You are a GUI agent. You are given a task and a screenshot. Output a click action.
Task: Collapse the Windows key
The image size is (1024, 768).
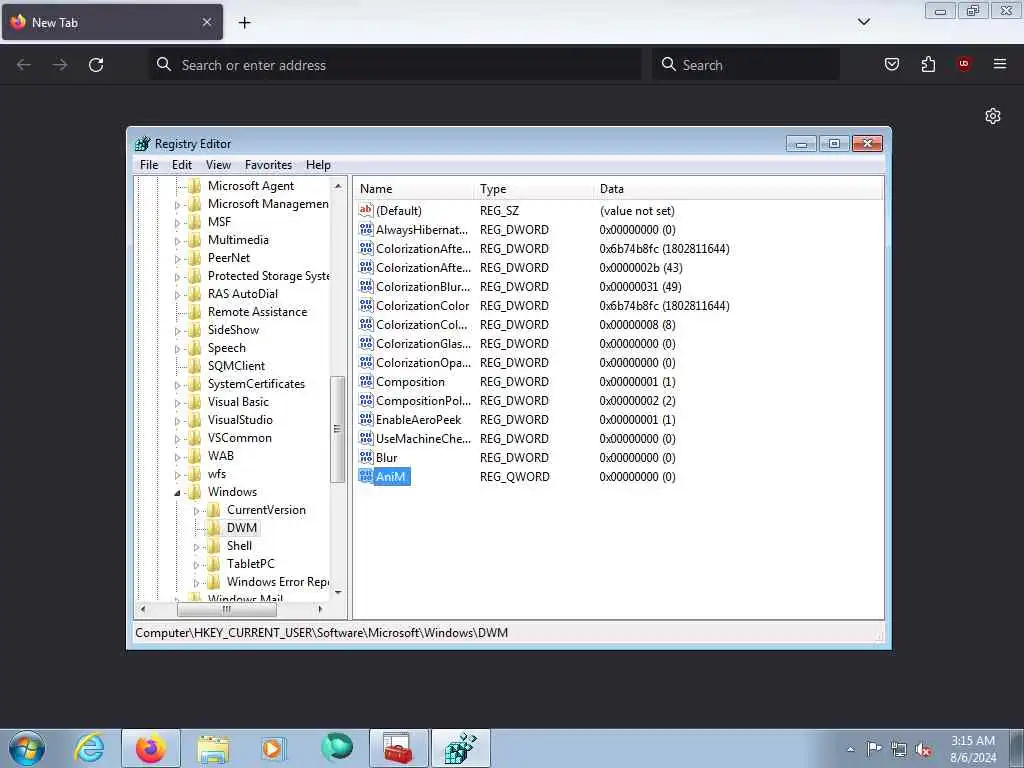pos(177,492)
